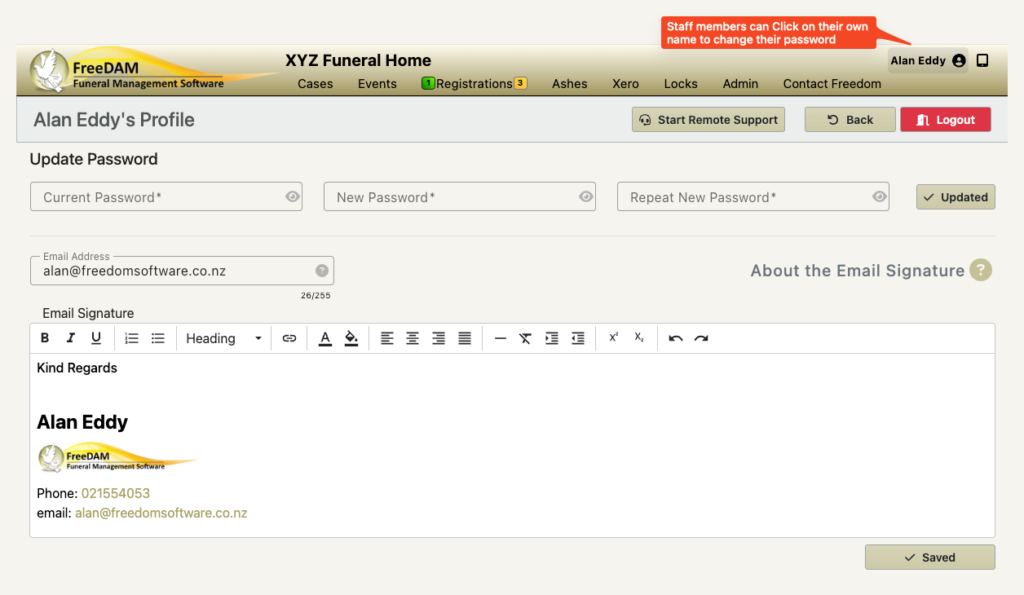Toggle italic formatting in signature toolbar
Viewport: 1024px width, 595px height.
[70, 338]
